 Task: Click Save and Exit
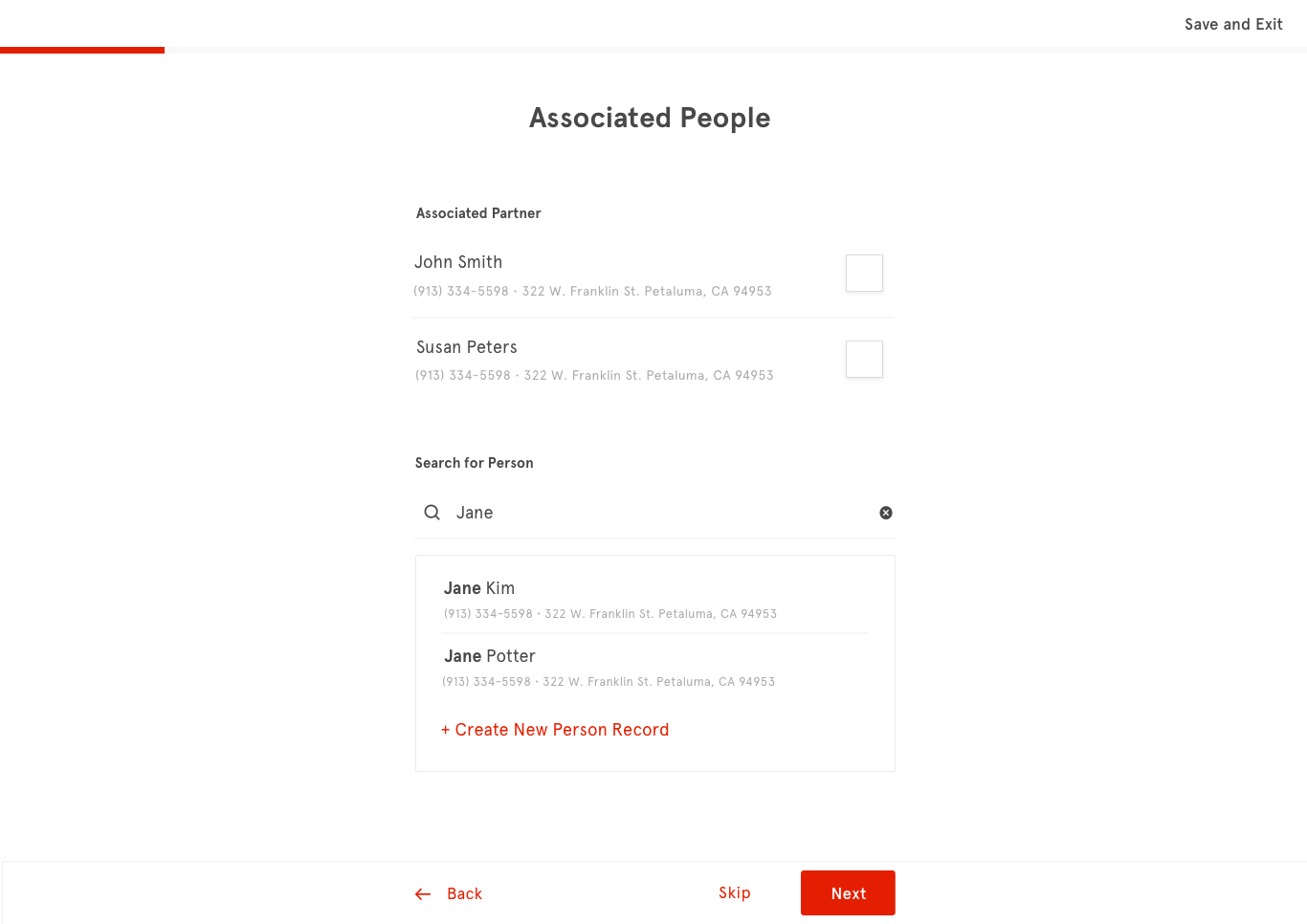[x=1233, y=24]
